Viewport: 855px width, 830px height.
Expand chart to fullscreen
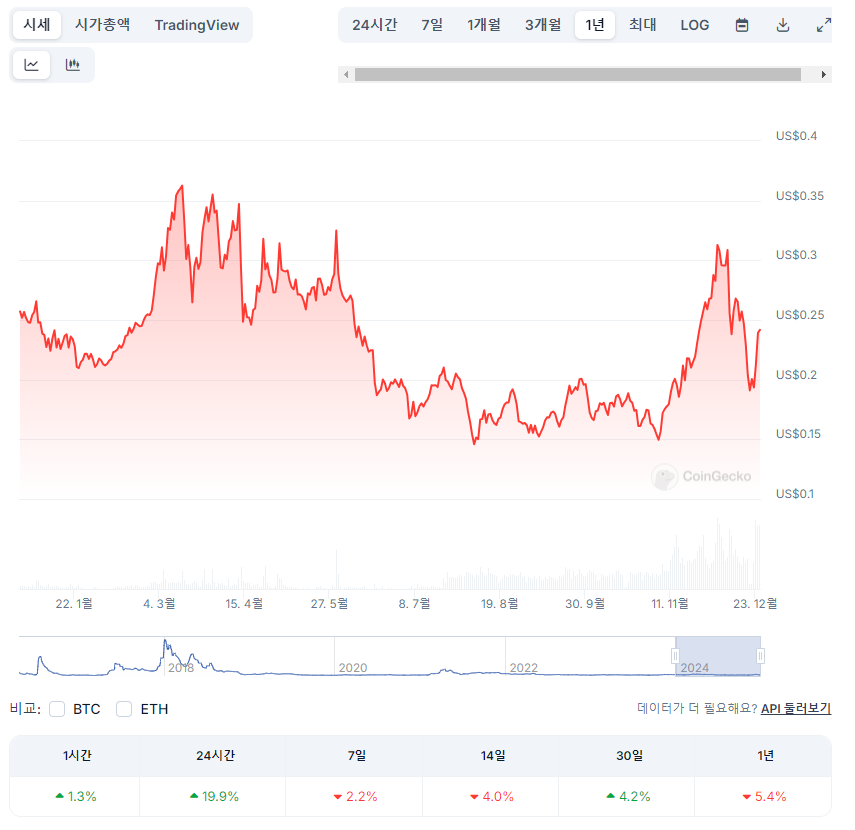click(x=823, y=25)
